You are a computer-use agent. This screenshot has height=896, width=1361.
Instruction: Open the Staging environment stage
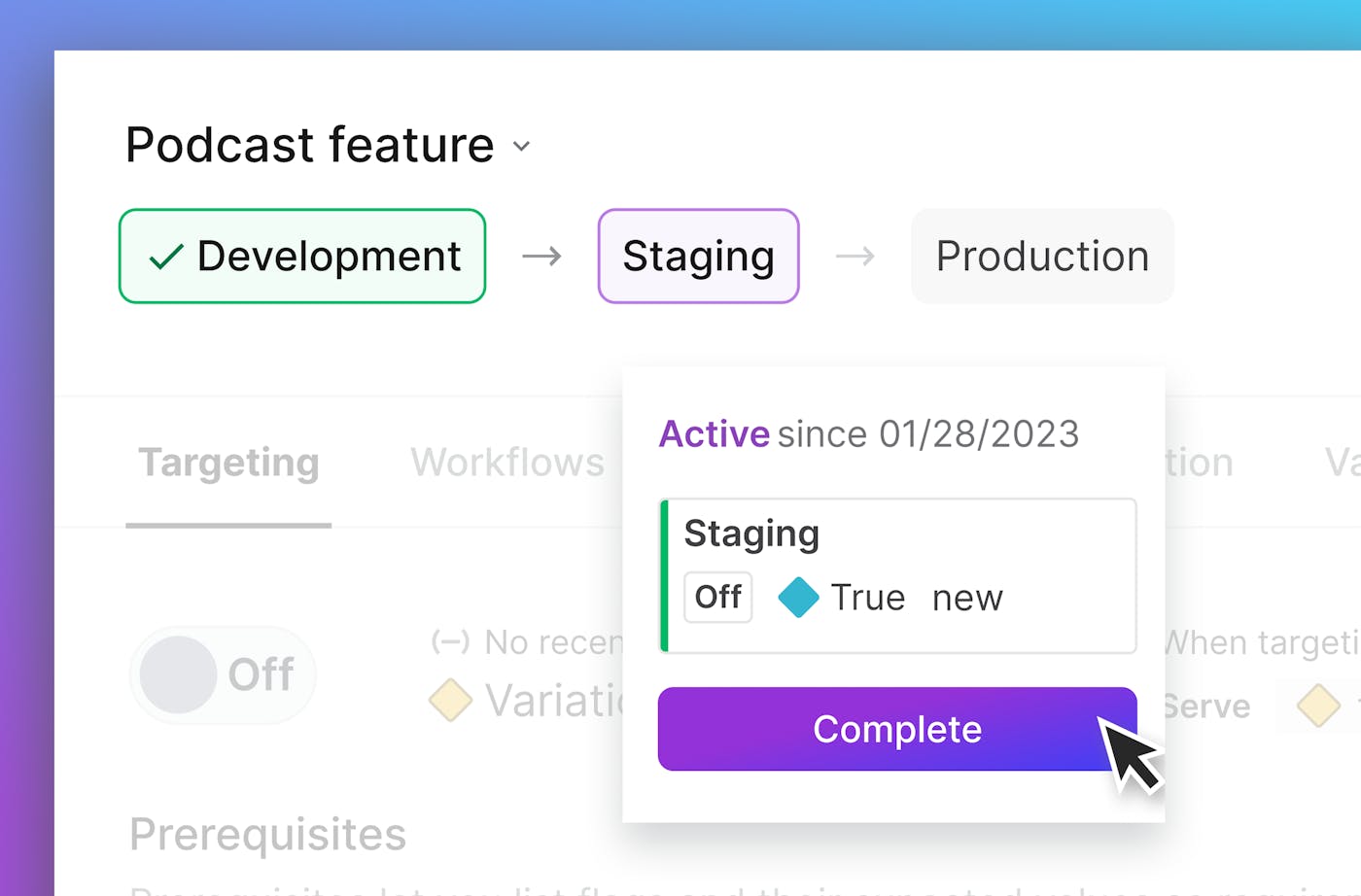698,257
